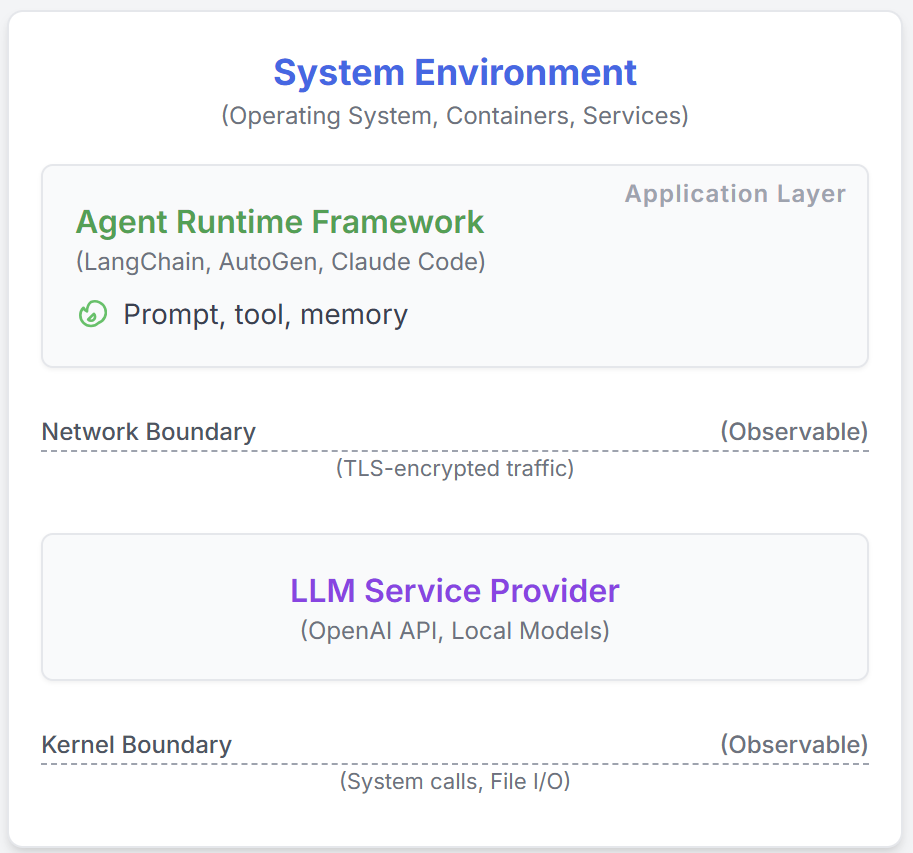Toggle Observable next to Kernel Boundary
913x853 pixels.
(795, 745)
